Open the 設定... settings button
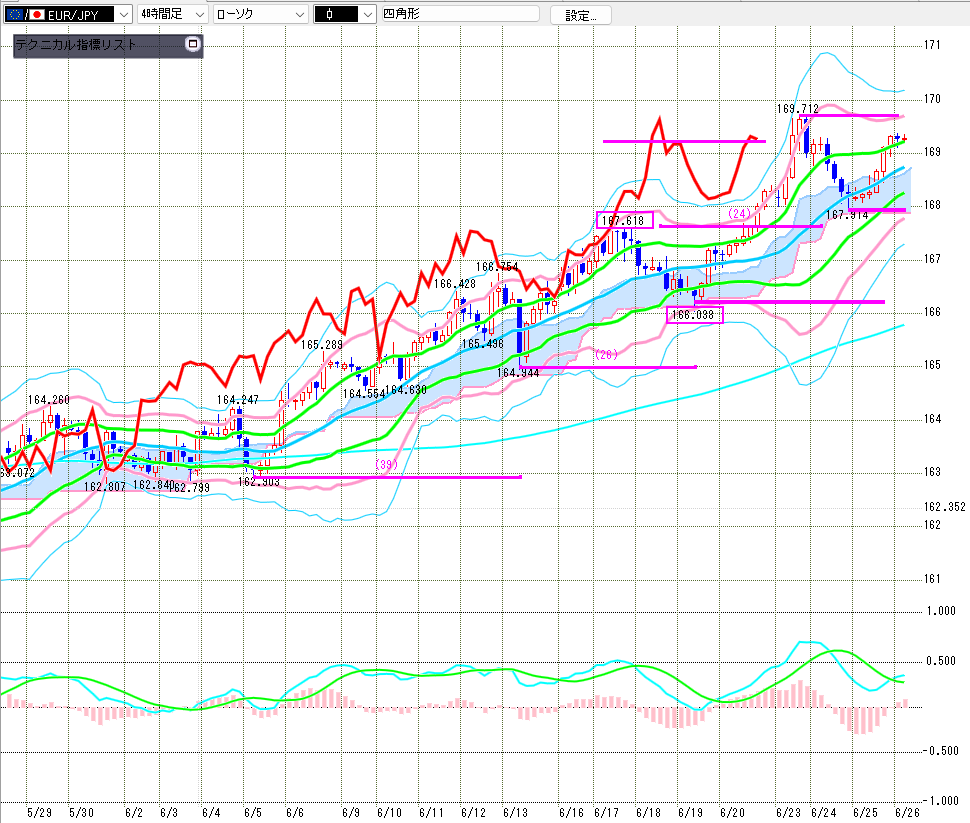 coord(580,15)
